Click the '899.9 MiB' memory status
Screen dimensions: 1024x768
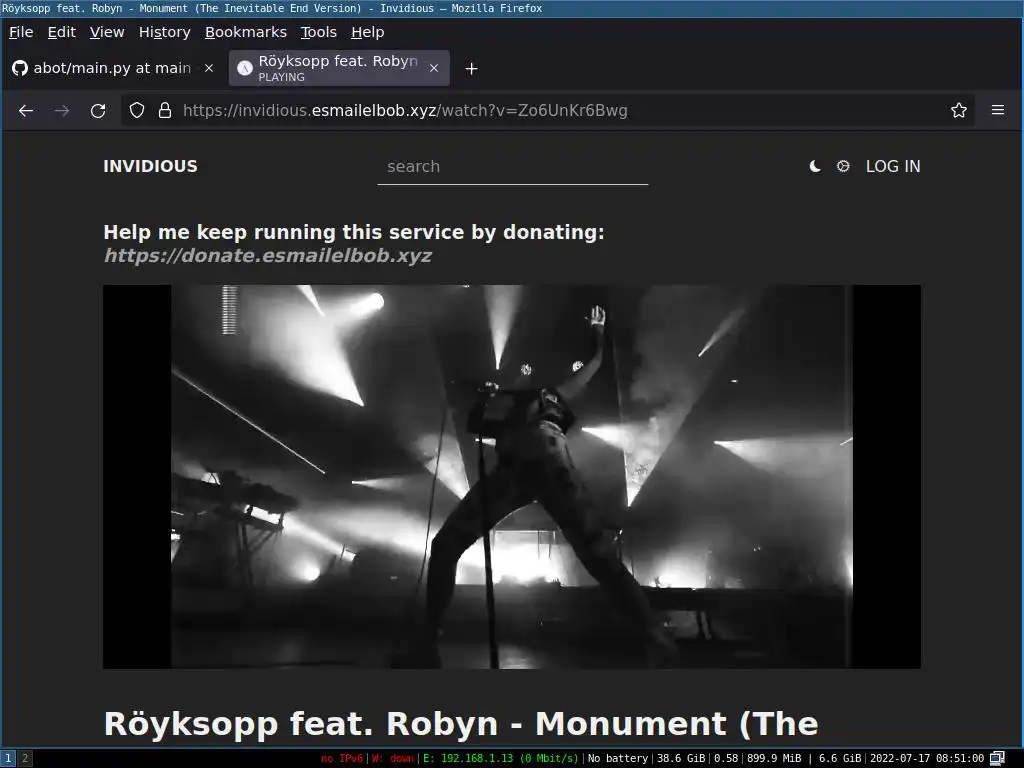(x=774, y=758)
